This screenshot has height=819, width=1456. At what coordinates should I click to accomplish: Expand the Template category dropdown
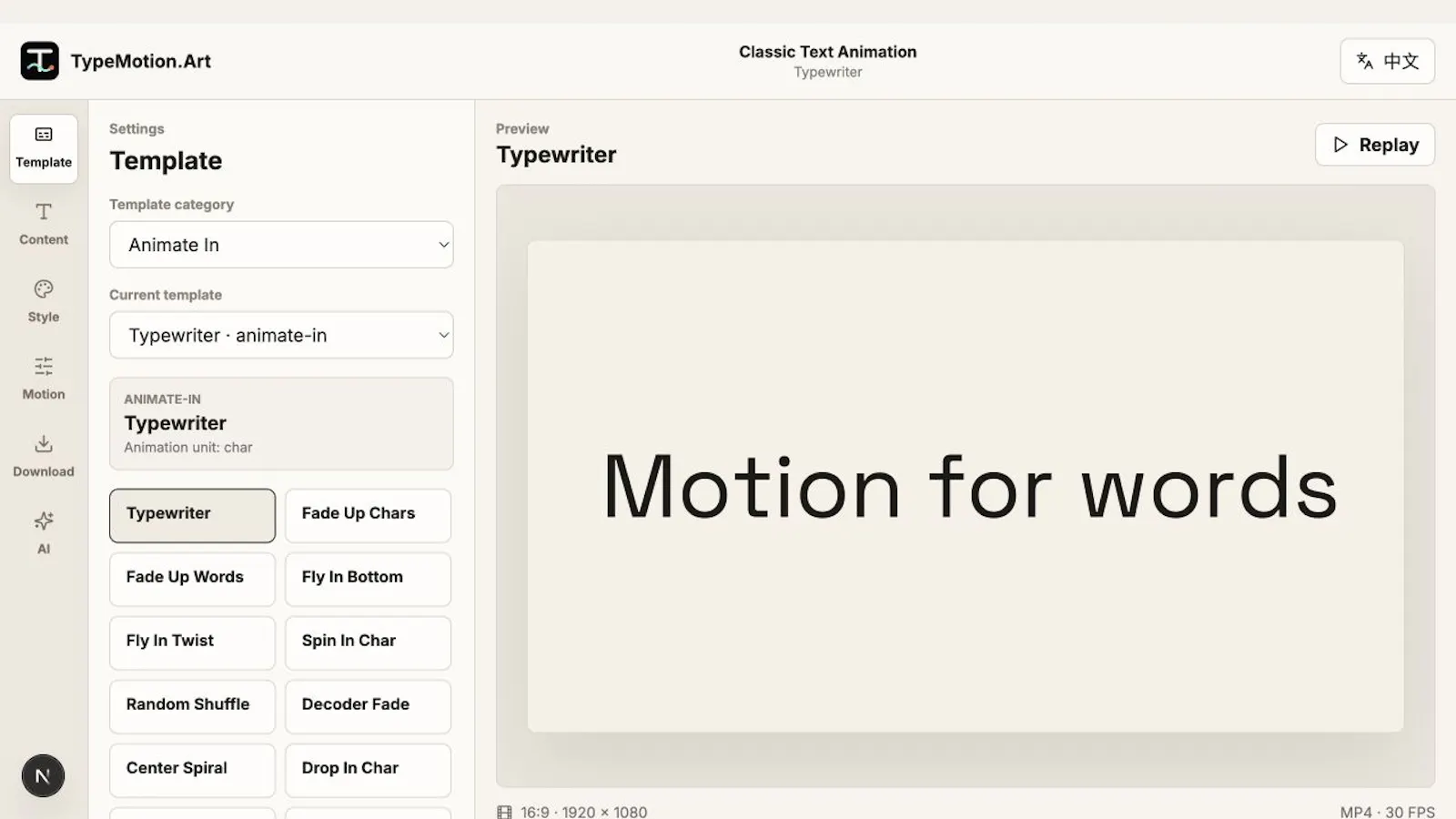tap(281, 245)
